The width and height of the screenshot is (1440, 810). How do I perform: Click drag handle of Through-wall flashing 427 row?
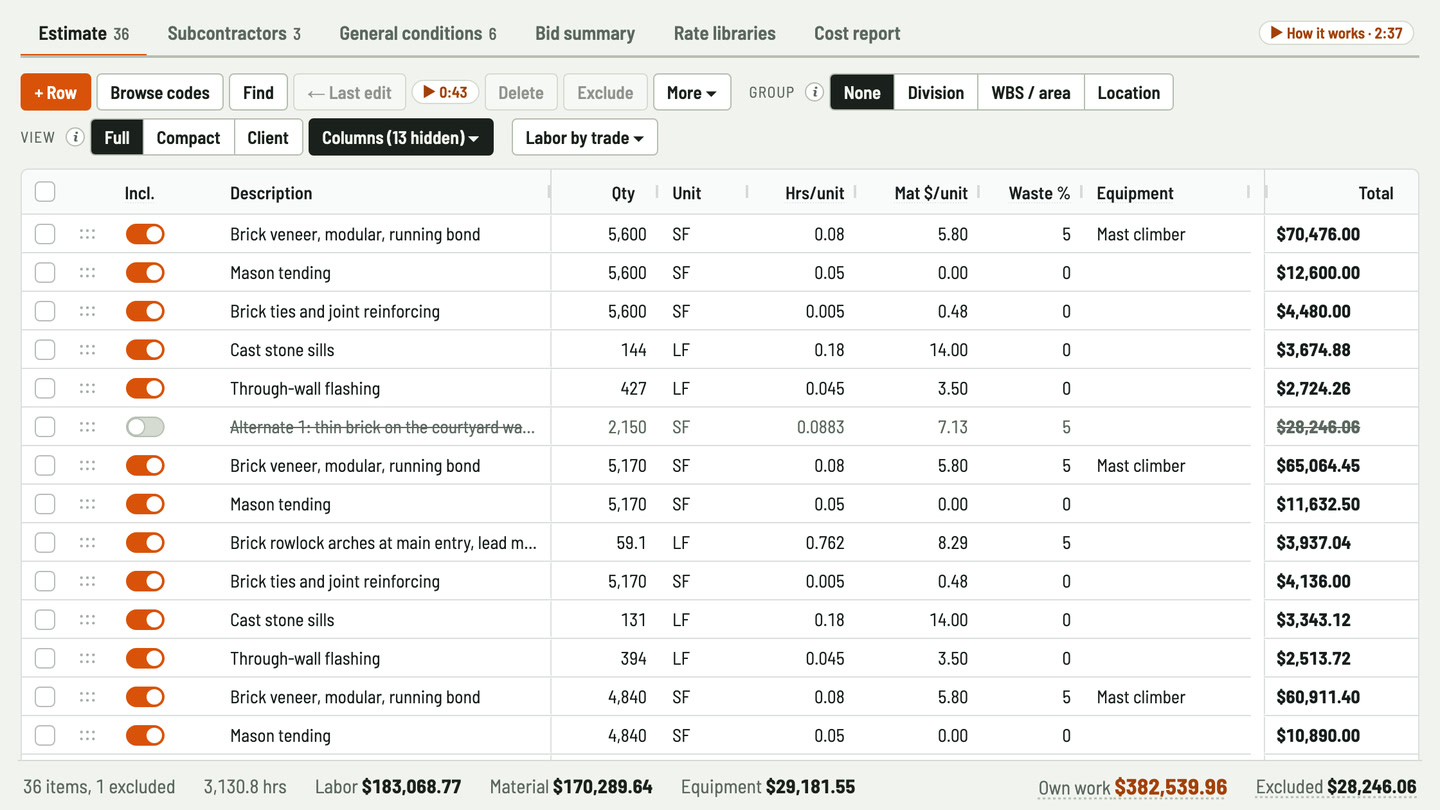pyautogui.click(x=87, y=388)
